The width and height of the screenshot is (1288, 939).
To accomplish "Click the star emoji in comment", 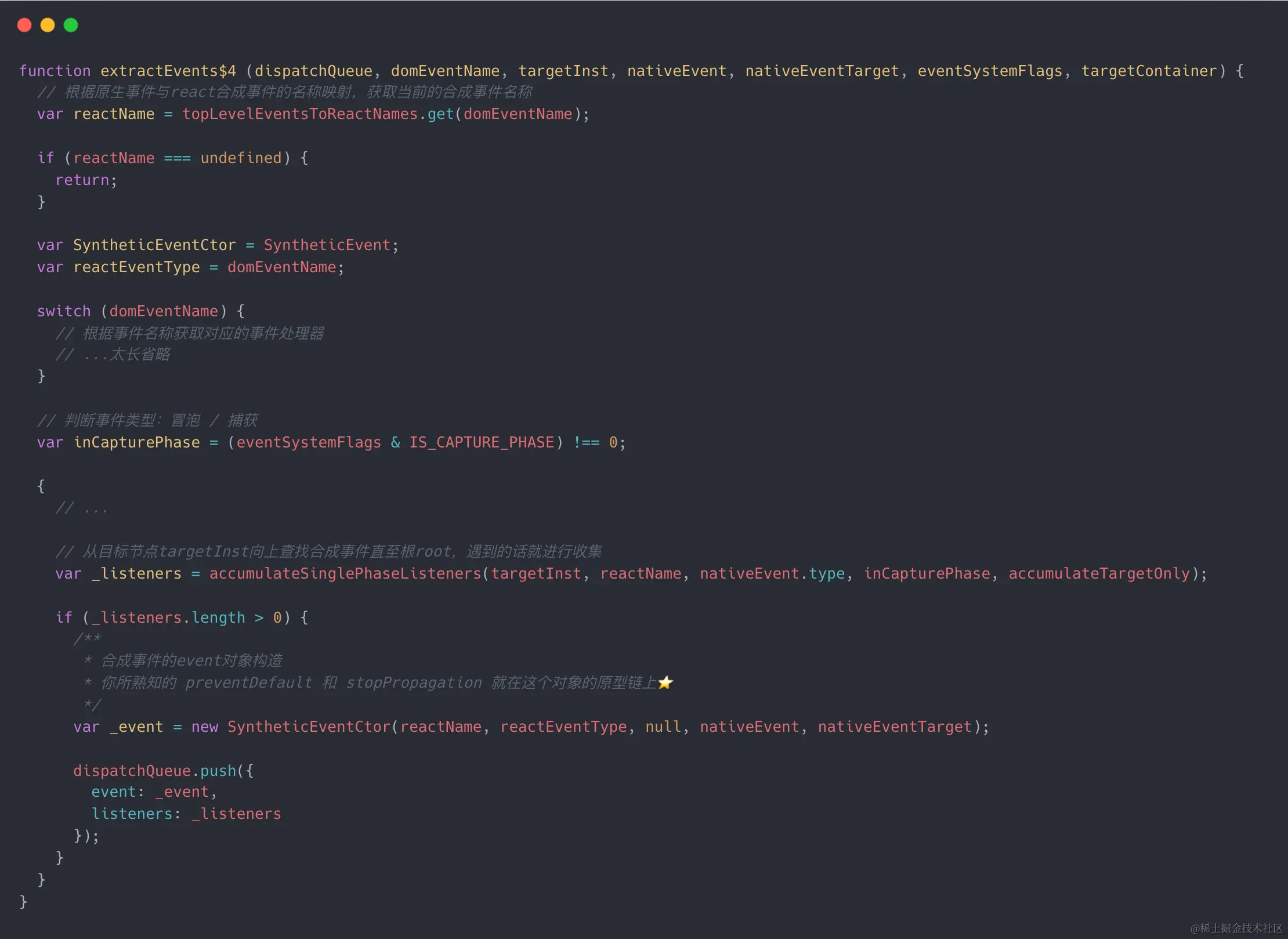I will click(x=665, y=682).
